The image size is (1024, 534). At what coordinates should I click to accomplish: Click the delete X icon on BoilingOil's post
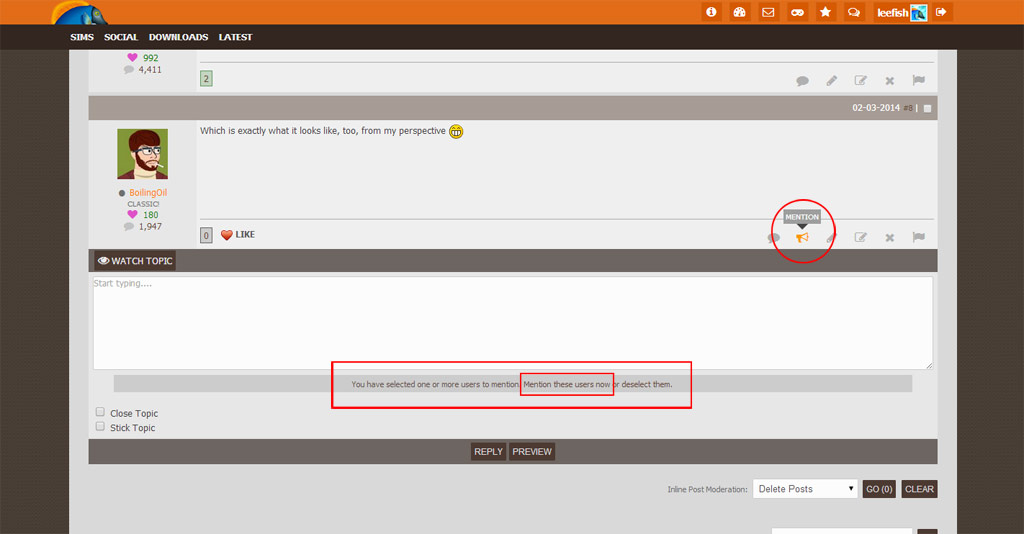889,237
